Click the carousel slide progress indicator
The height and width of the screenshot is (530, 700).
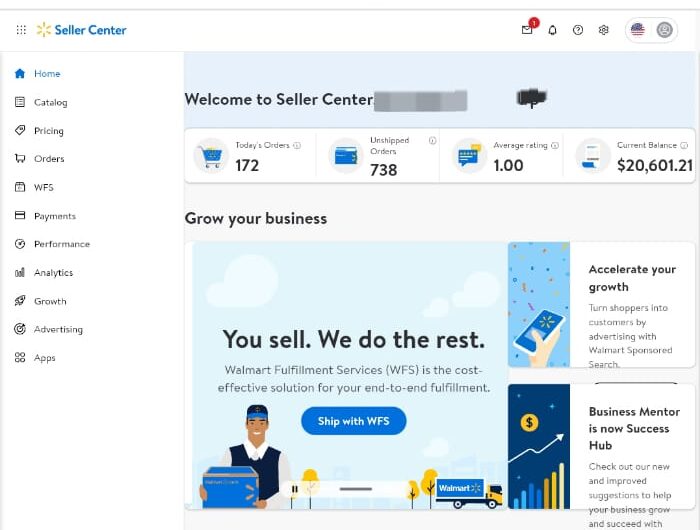point(356,489)
